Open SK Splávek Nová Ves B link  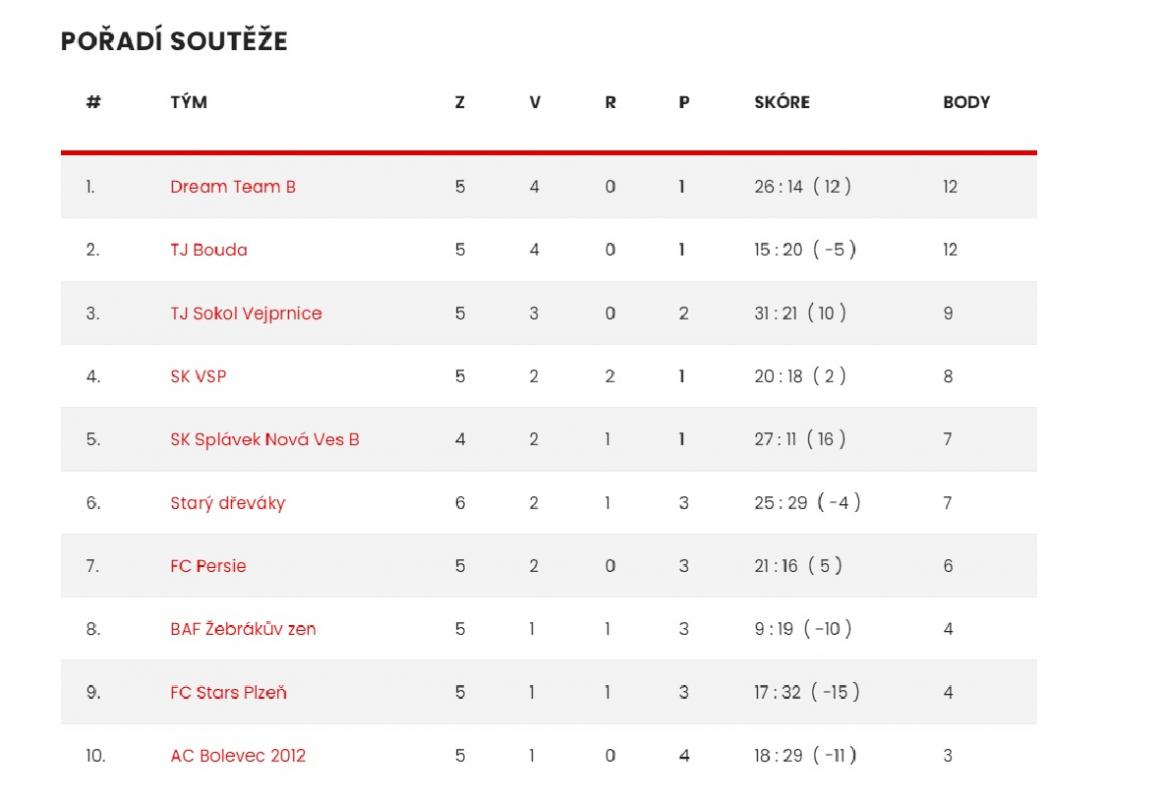265,439
